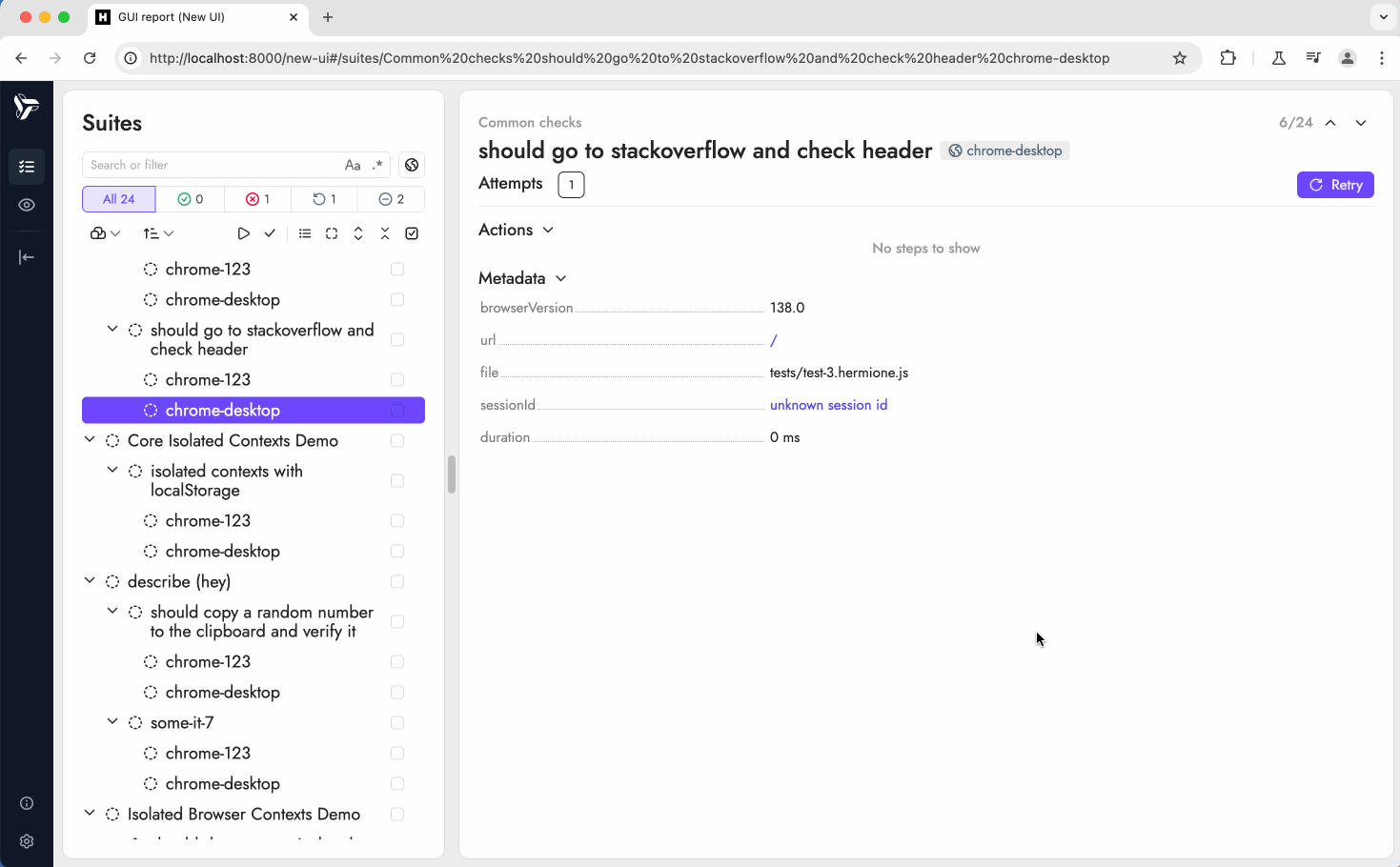Click the Search or filter field
This screenshot has height=867, width=1400.
tap(210, 165)
